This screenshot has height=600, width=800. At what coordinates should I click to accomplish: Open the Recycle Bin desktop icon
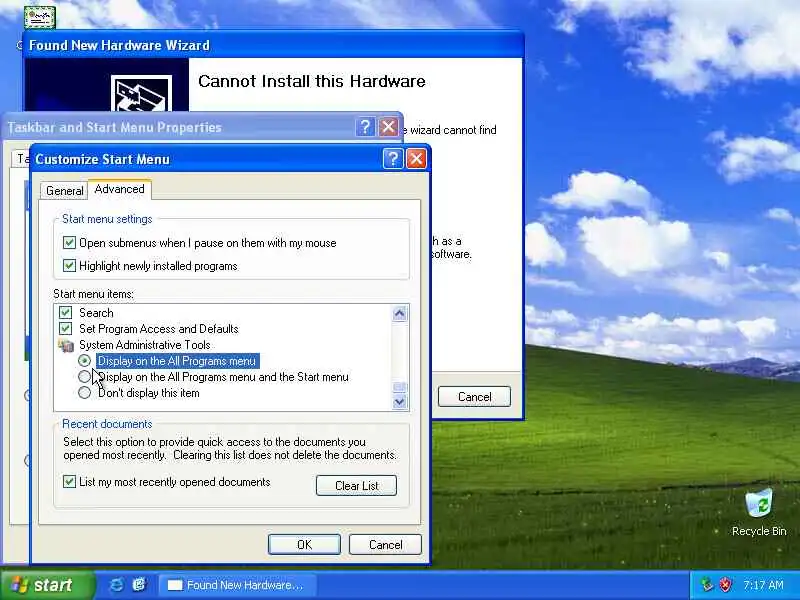click(x=759, y=513)
